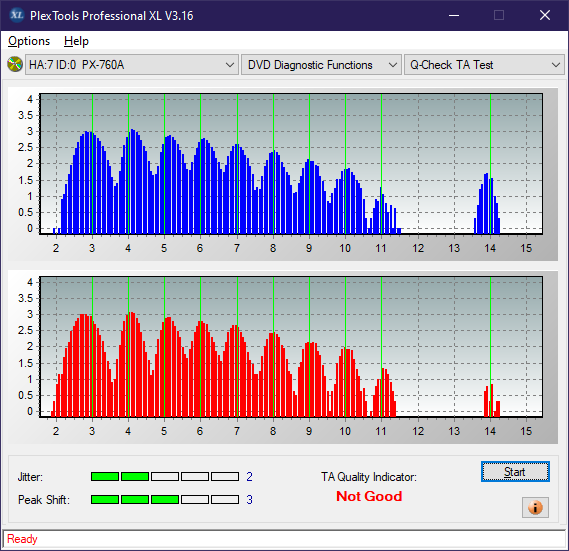Click the first green Jitter indicator block

(105, 476)
